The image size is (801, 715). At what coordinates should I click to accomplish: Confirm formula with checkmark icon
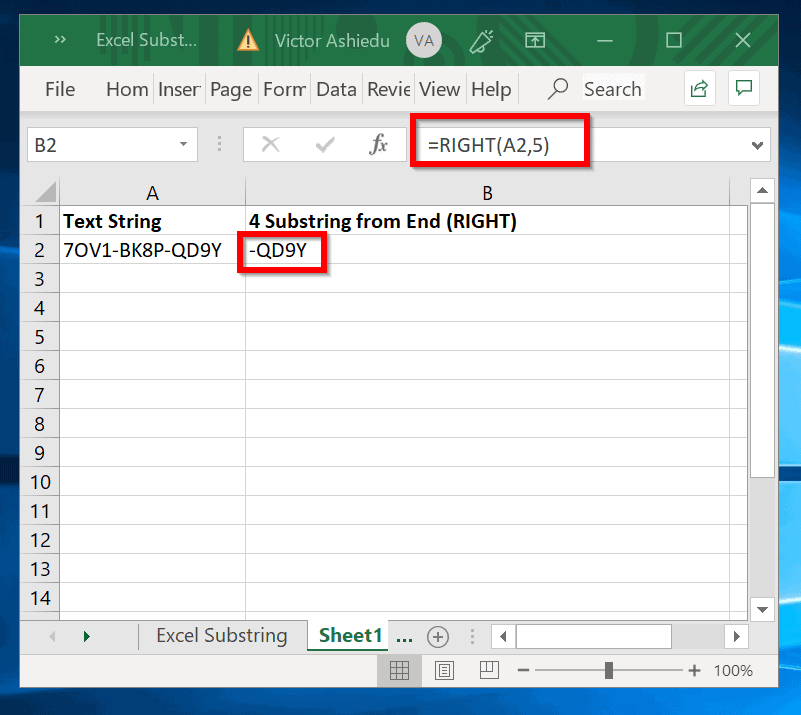click(324, 145)
